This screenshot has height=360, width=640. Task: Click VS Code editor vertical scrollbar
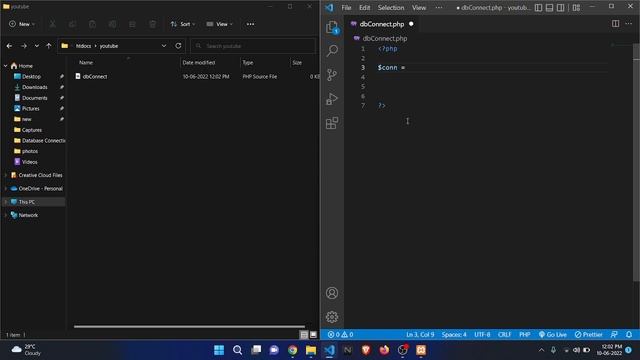point(636,163)
